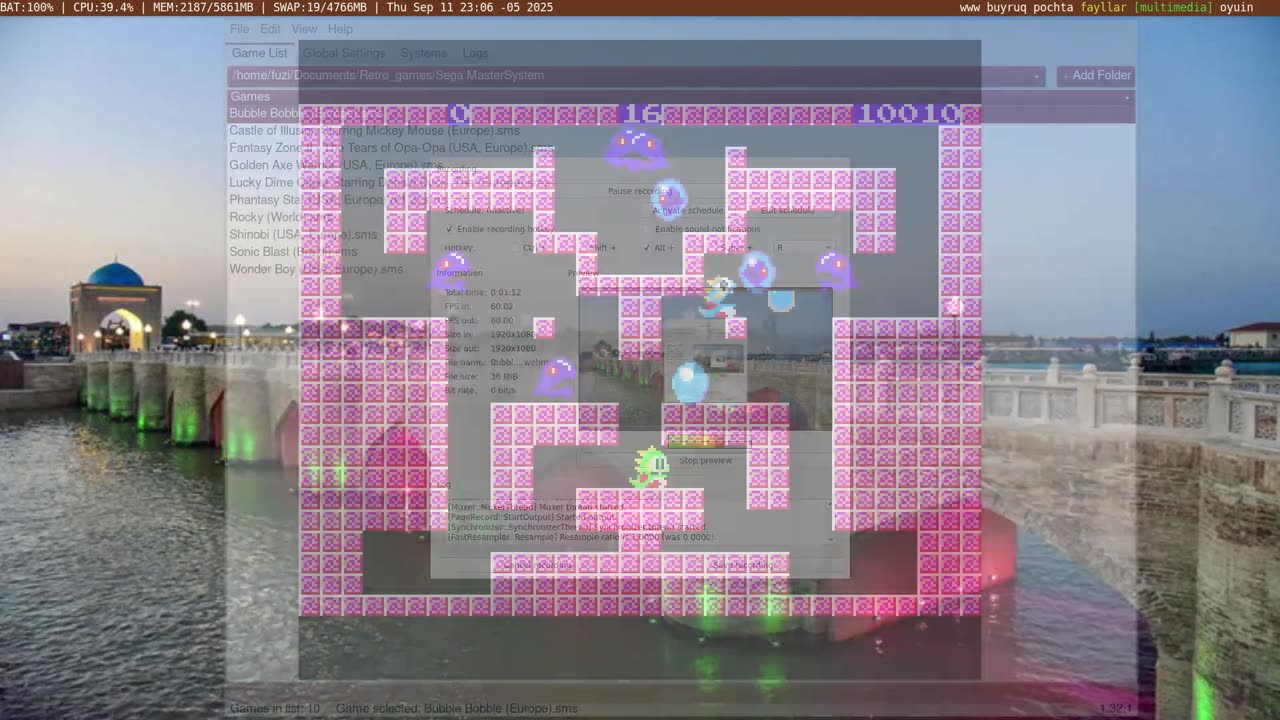1280x720 pixels.
Task: Switch to the buyruq workspace tag
Action: click(x=1005, y=7)
